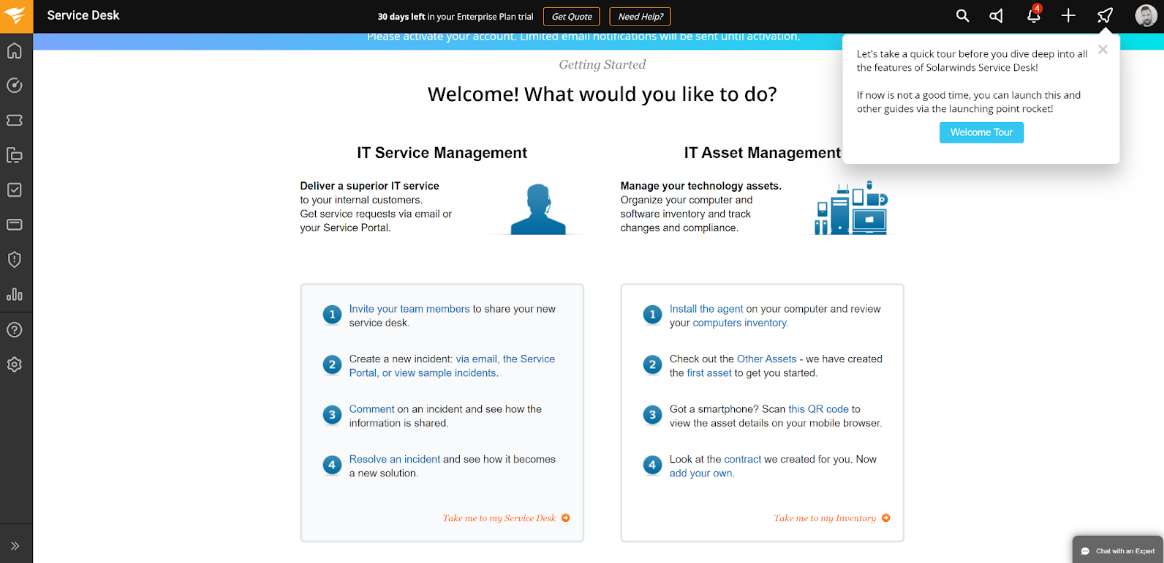Open the Home icon in sidebar
Screen dimensions: 1164x563
click(15, 51)
